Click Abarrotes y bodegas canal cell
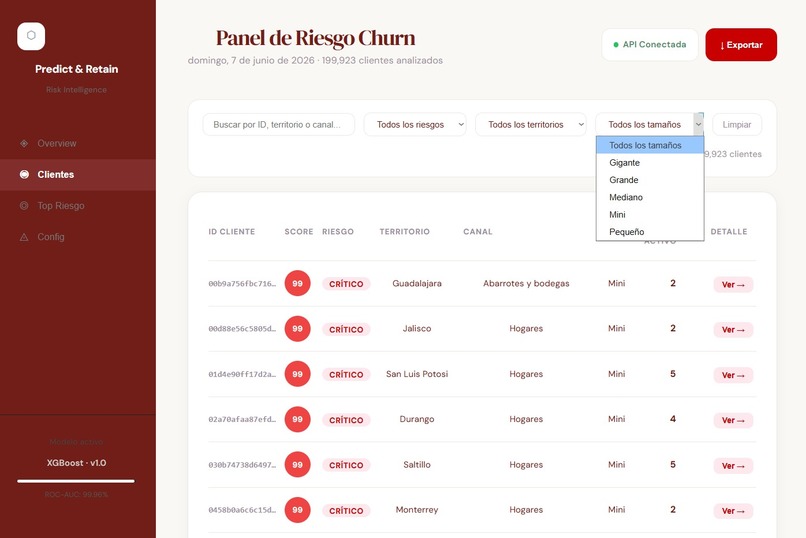806x538 pixels. pyautogui.click(x=526, y=284)
